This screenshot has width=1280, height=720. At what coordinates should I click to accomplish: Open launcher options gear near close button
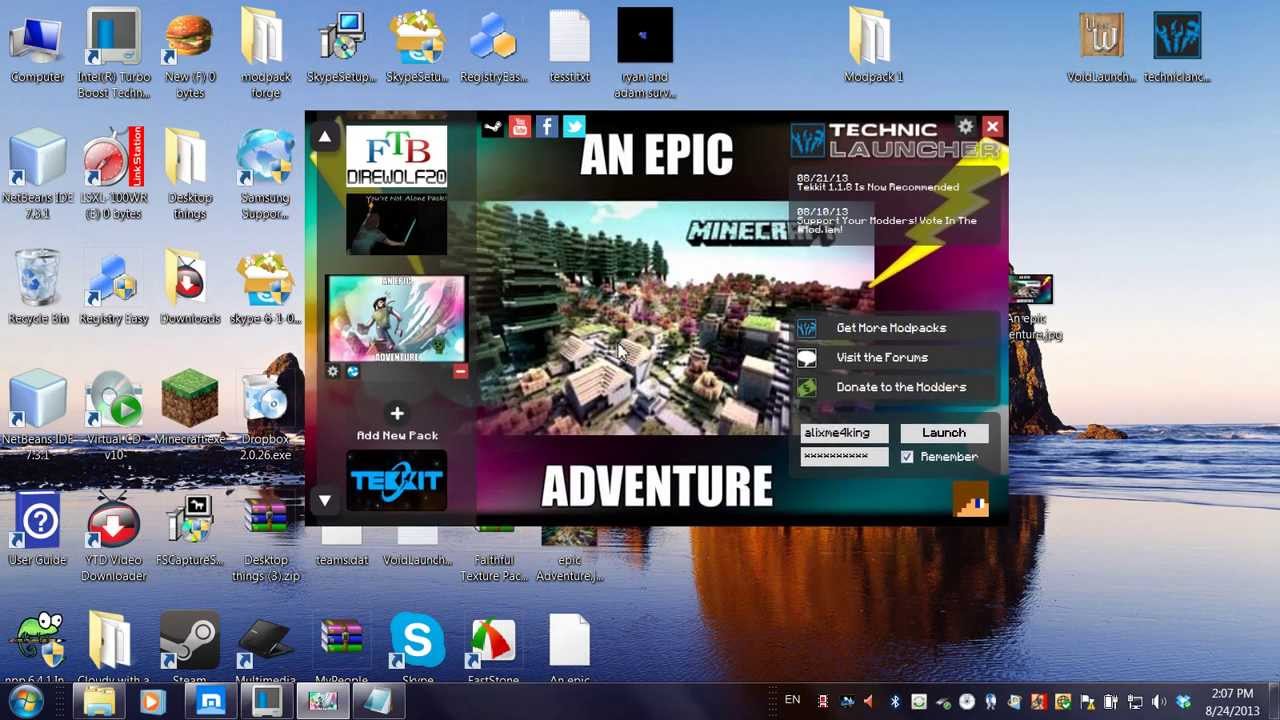tap(965, 127)
